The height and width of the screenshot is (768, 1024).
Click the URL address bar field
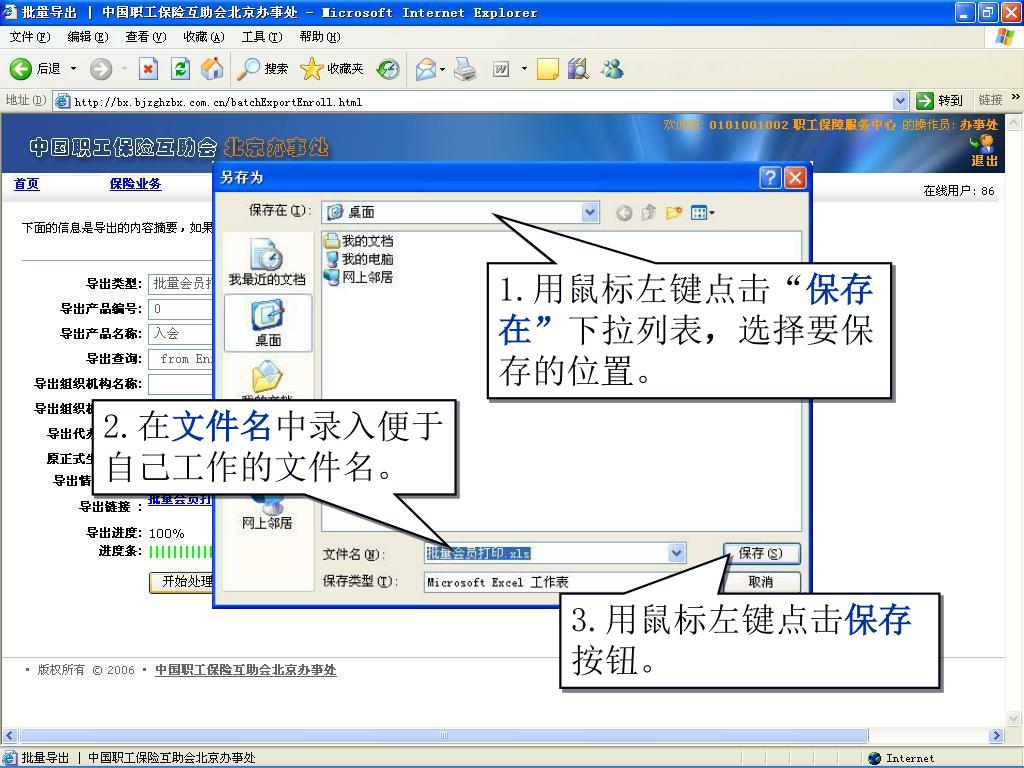pyautogui.click(x=481, y=101)
